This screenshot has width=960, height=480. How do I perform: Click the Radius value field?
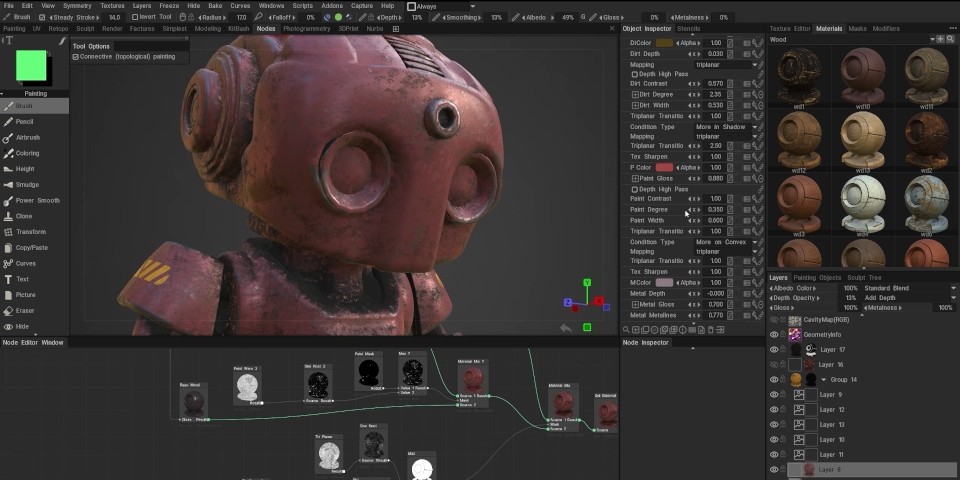(241, 17)
